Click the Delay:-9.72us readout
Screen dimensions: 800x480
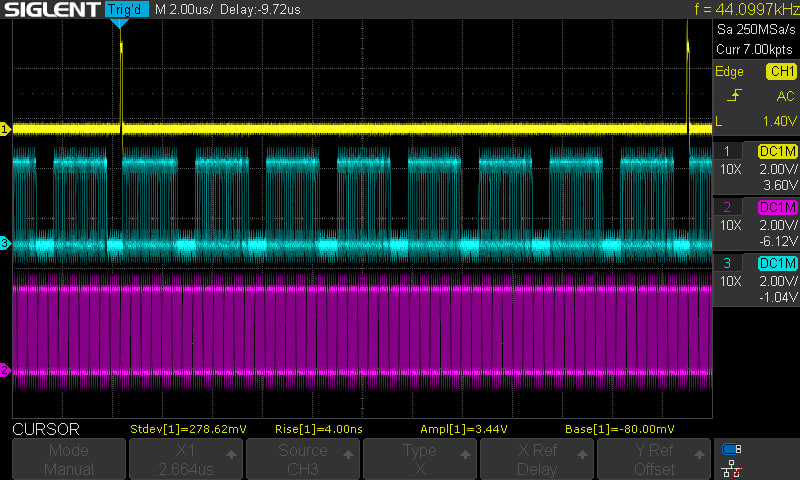pos(260,9)
